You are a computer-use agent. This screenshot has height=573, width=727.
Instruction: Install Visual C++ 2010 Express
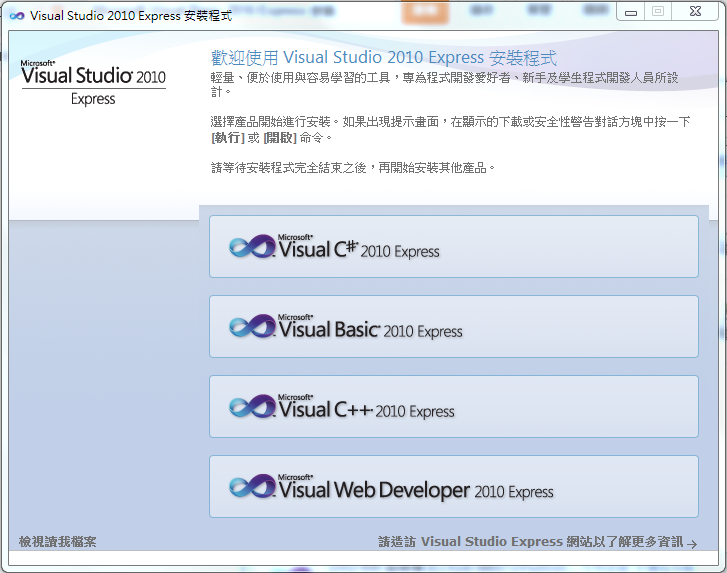coord(453,407)
